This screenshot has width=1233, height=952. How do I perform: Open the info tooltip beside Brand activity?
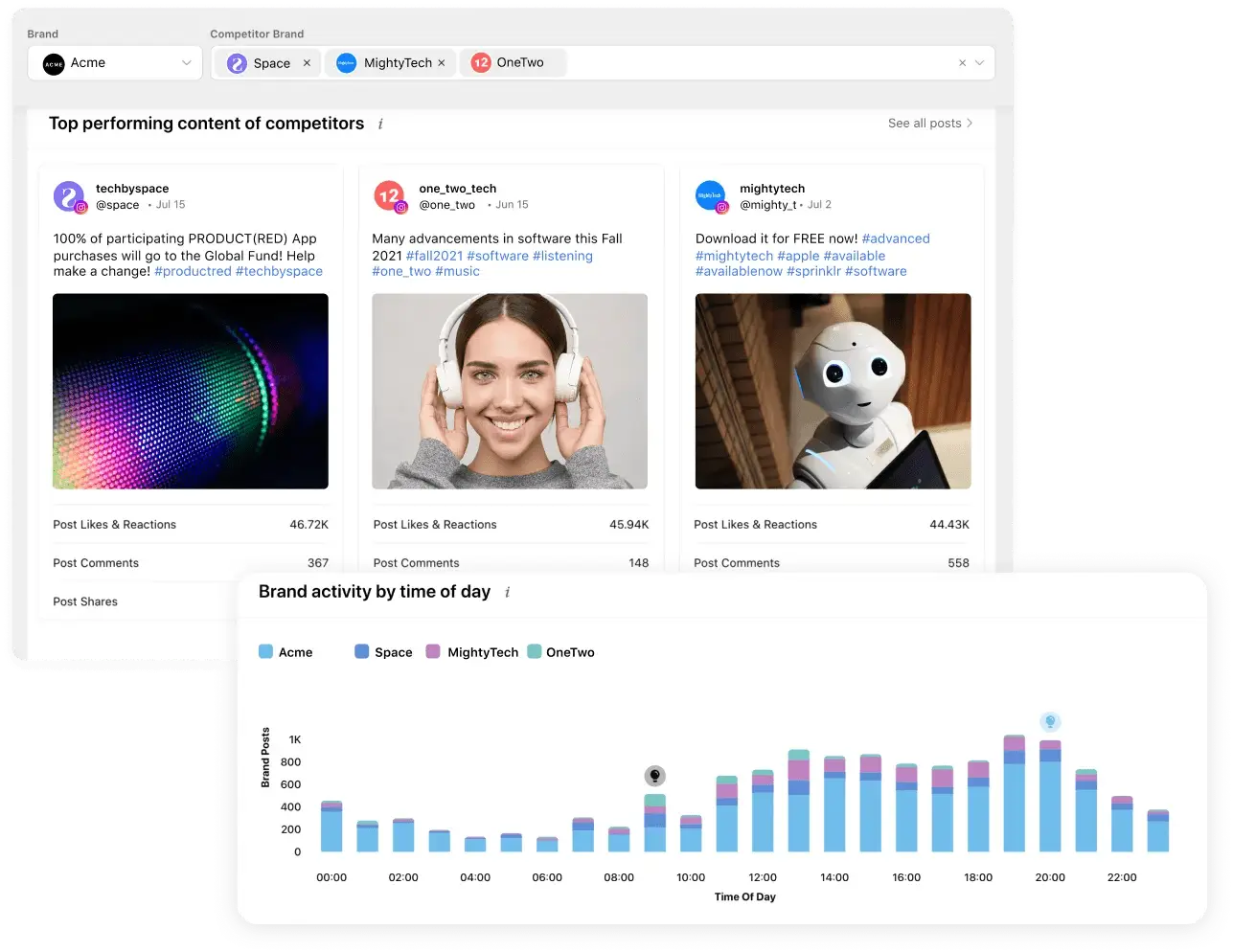tap(507, 592)
